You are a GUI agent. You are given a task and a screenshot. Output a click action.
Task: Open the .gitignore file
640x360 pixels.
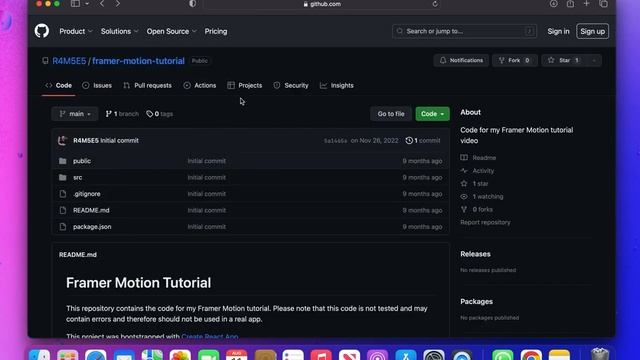[87, 194]
